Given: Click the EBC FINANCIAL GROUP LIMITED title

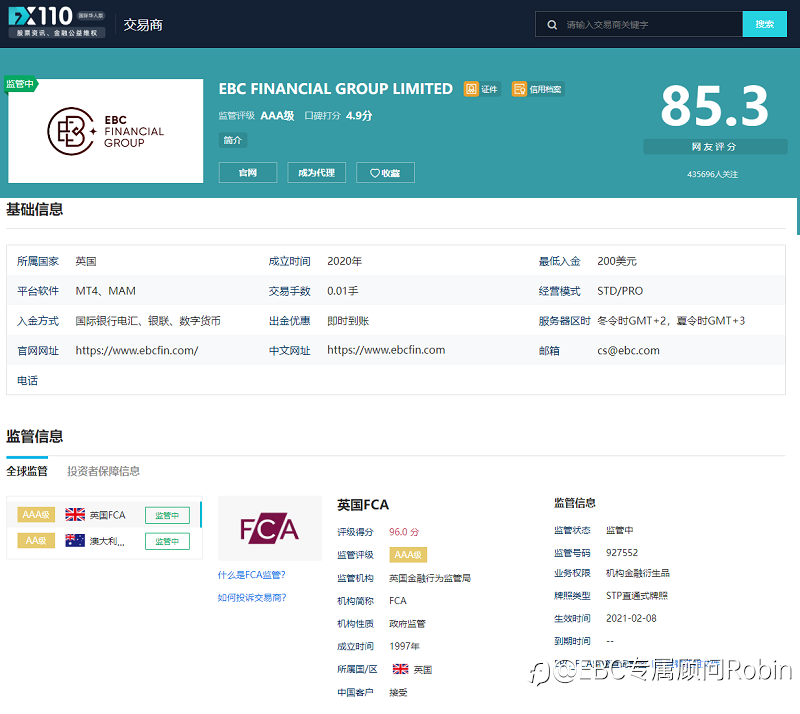Looking at the screenshot, I should click(x=336, y=89).
